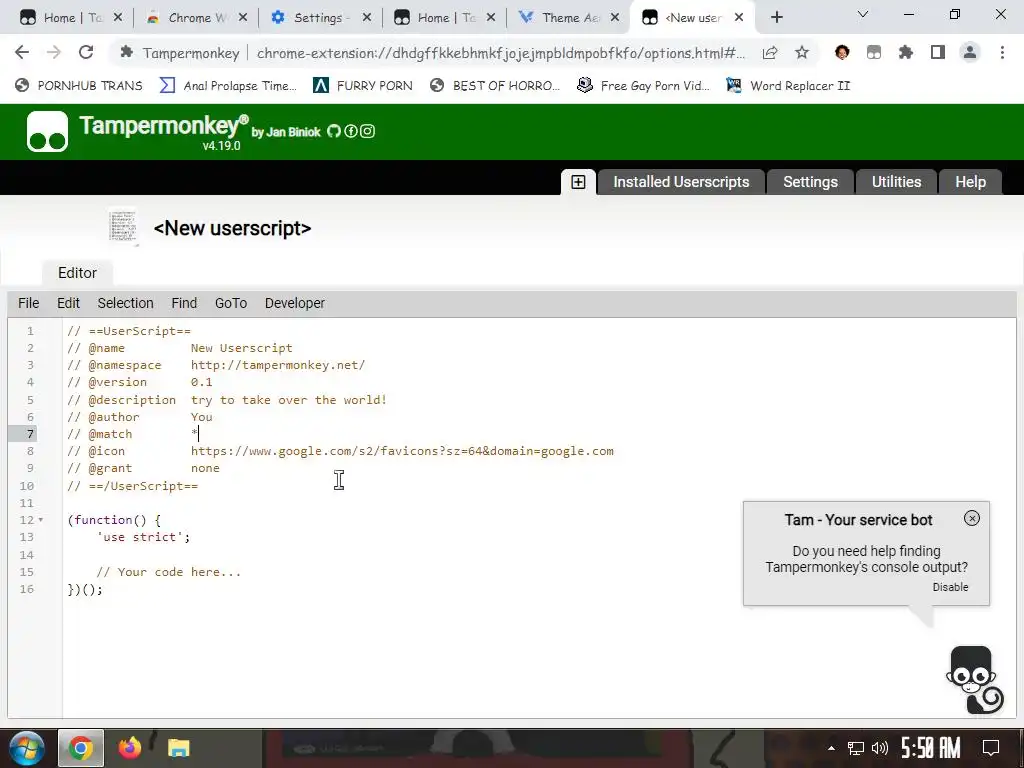This screenshot has width=1024, height=768.
Task: Click the @icon favicon URL text
Action: (402, 451)
